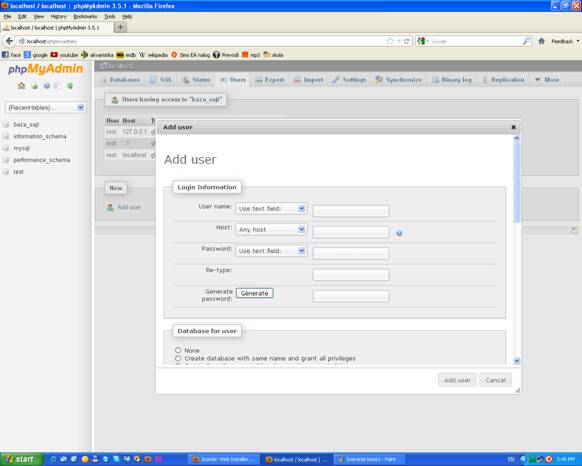The image size is (582, 466).
Task: Switch to Joomla Web Installer taskbar window
Action: tap(224, 459)
